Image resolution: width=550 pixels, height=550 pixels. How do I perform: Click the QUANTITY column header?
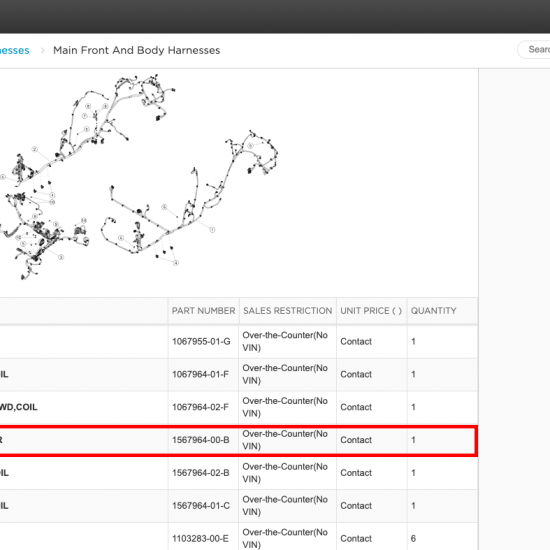[434, 311]
